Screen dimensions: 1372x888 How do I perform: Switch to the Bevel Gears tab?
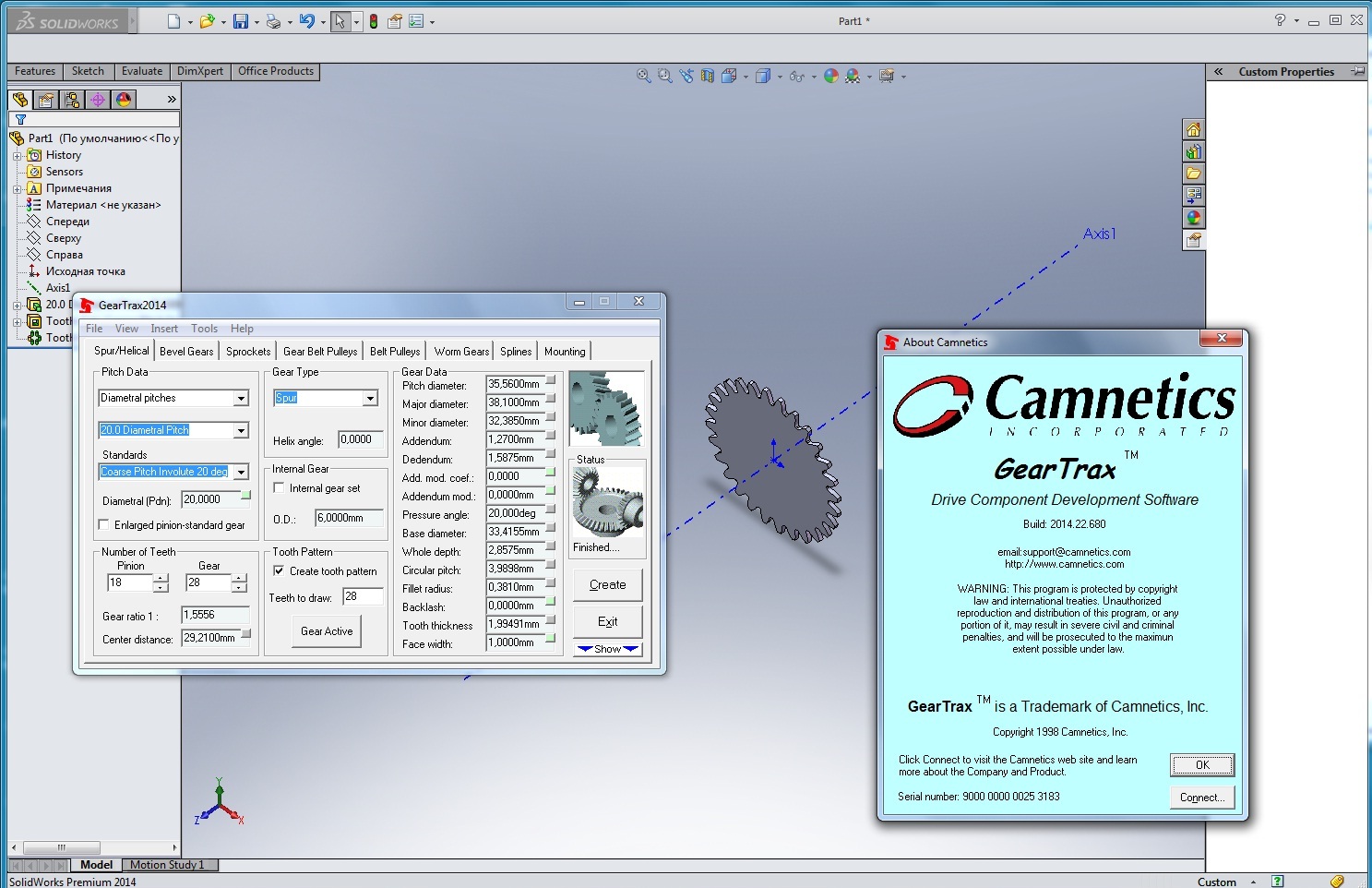click(x=186, y=352)
